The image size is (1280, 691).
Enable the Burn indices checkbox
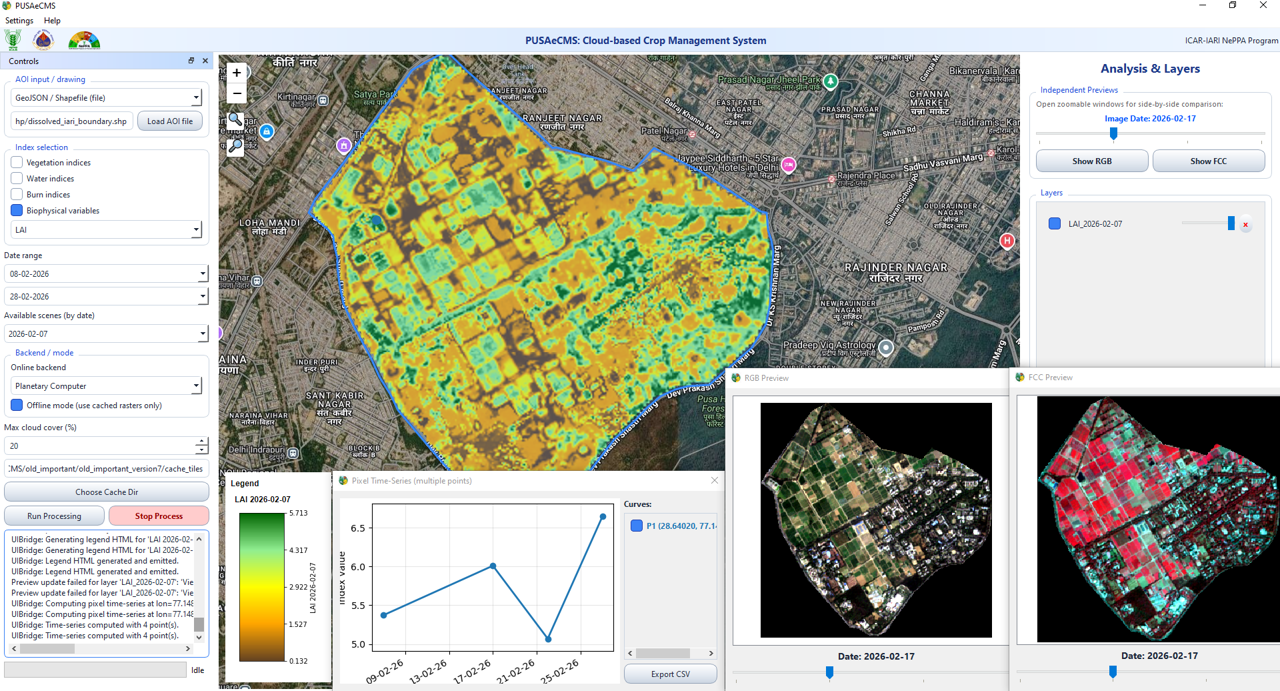17,194
